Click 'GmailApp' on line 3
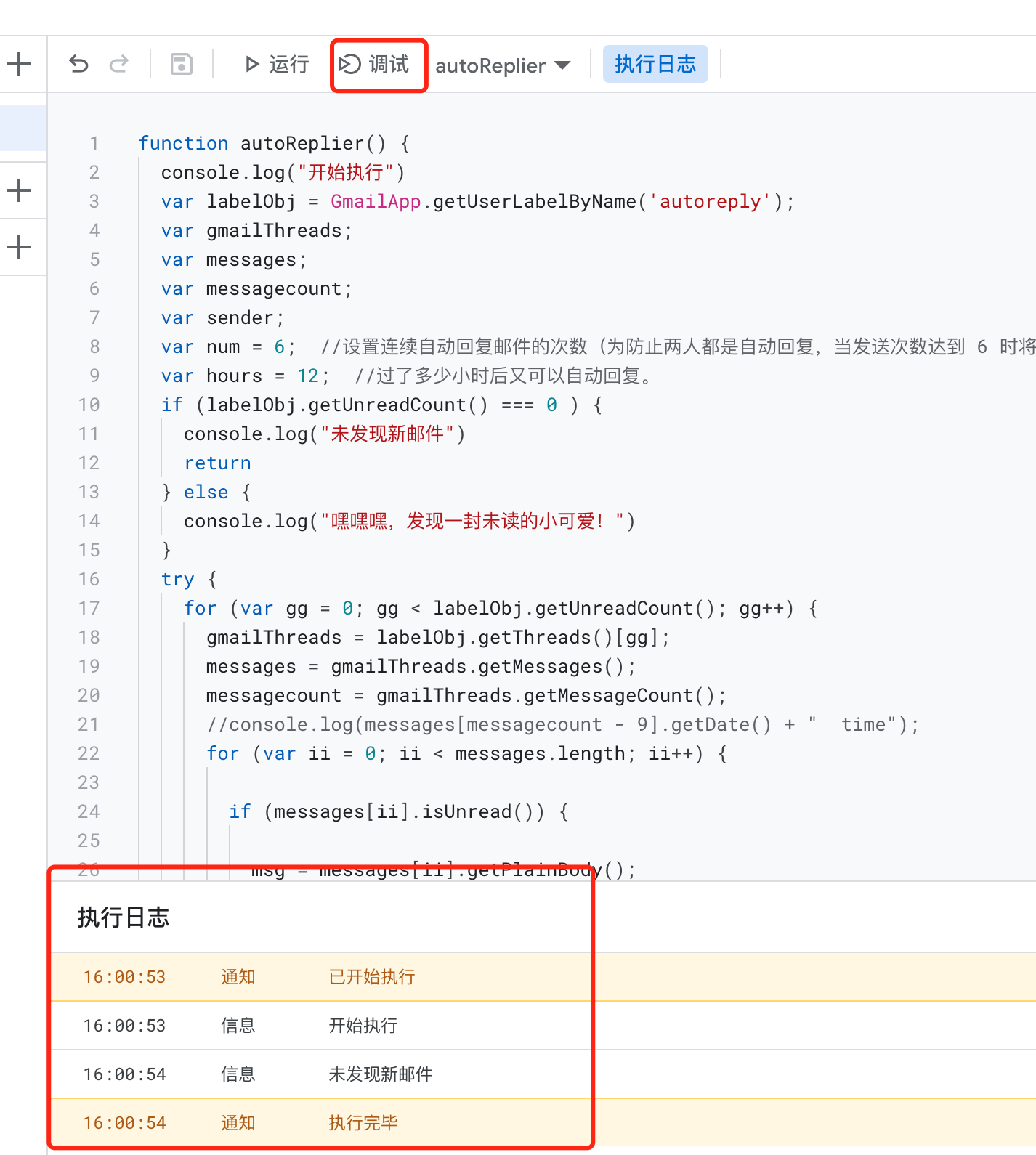1036x1155 pixels. 376,201
